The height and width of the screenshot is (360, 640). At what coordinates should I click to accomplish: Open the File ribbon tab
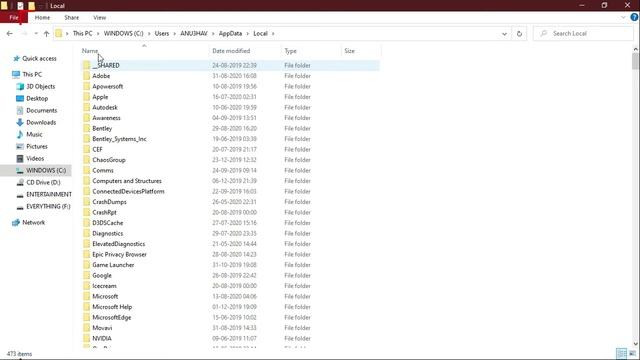click(x=14, y=18)
